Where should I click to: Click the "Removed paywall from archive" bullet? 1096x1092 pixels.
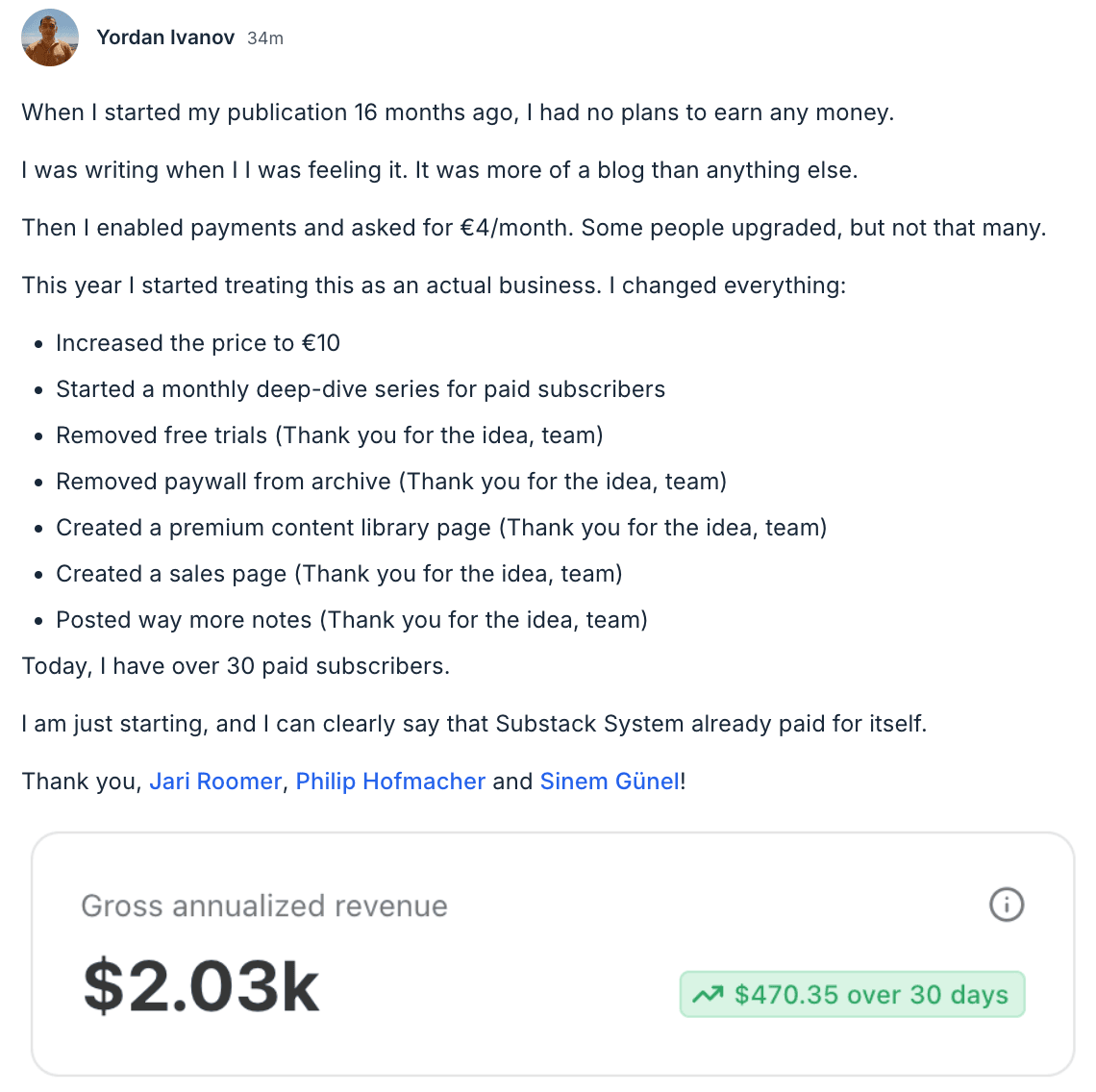[x=391, y=482]
